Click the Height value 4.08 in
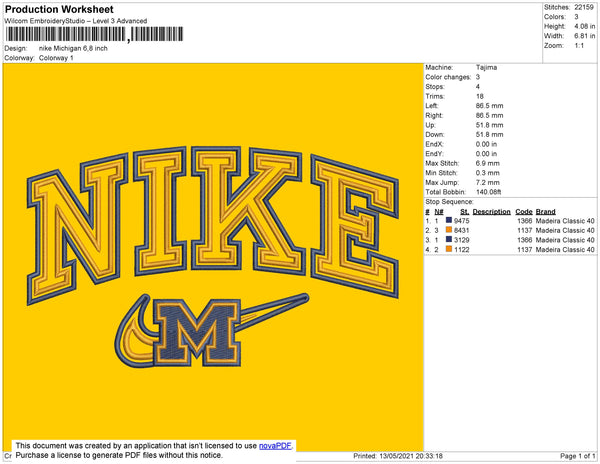 (585, 26)
